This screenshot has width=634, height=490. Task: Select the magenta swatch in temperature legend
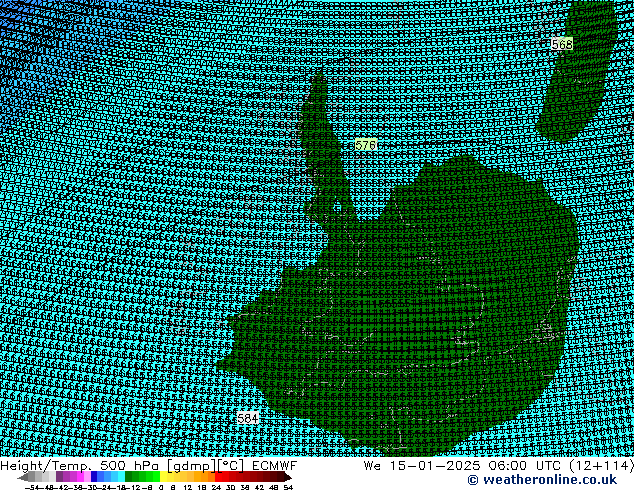coord(80,476)
